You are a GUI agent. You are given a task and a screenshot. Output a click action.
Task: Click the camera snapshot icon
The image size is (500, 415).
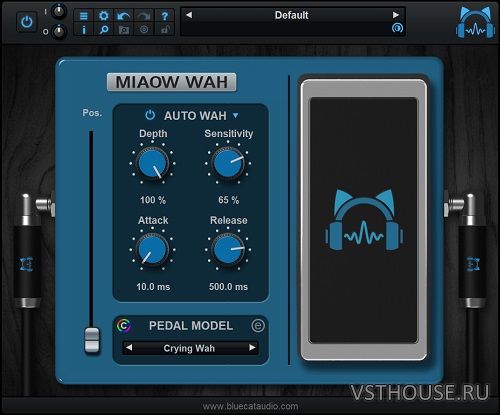click(x=124, y=29)
